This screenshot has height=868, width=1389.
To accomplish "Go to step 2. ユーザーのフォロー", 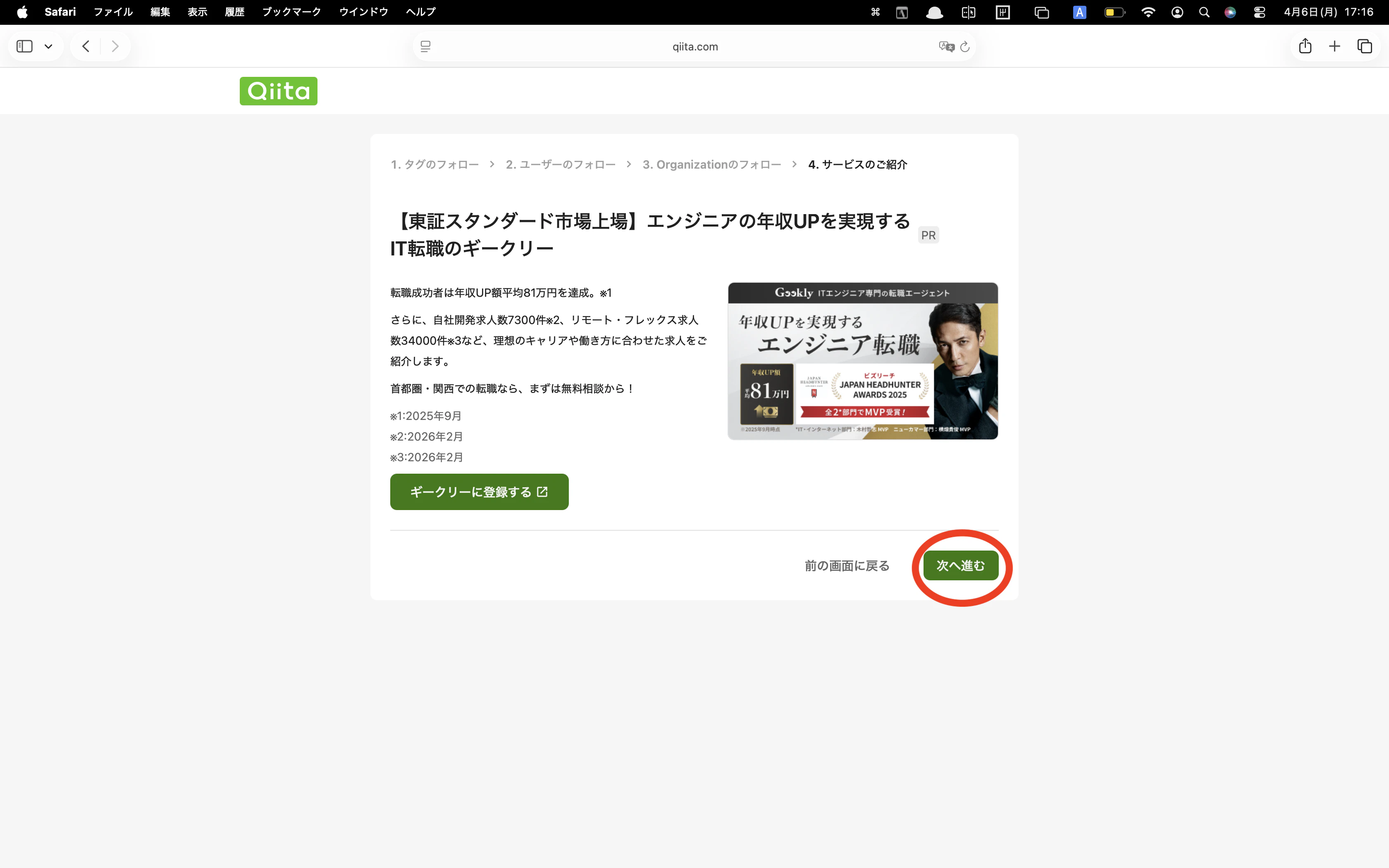I will click(560, 165).
